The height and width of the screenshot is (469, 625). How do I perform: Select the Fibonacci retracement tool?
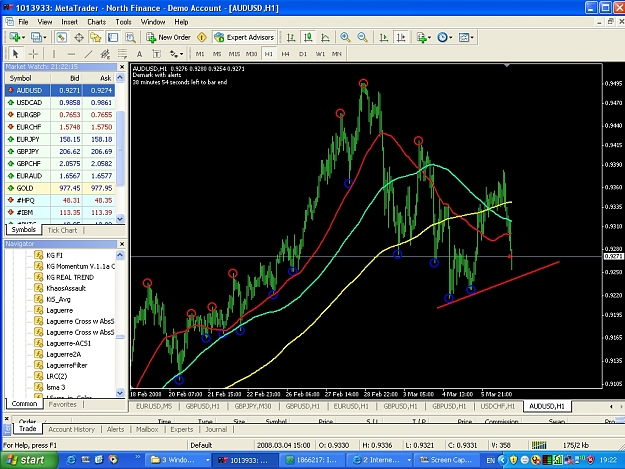(x=122, y=54)
